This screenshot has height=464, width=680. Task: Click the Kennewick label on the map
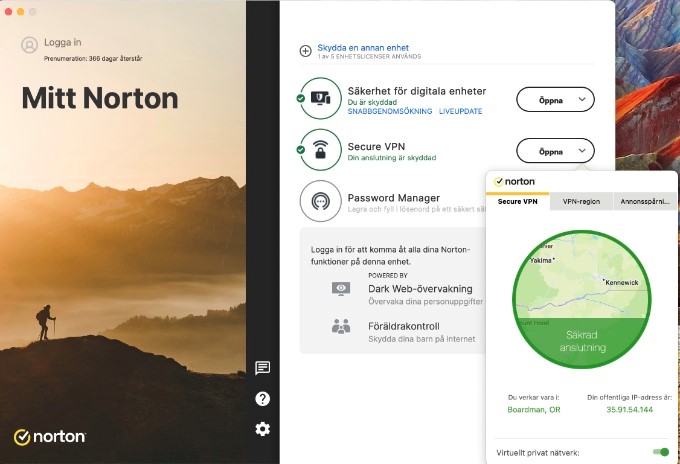pos(622,283)
